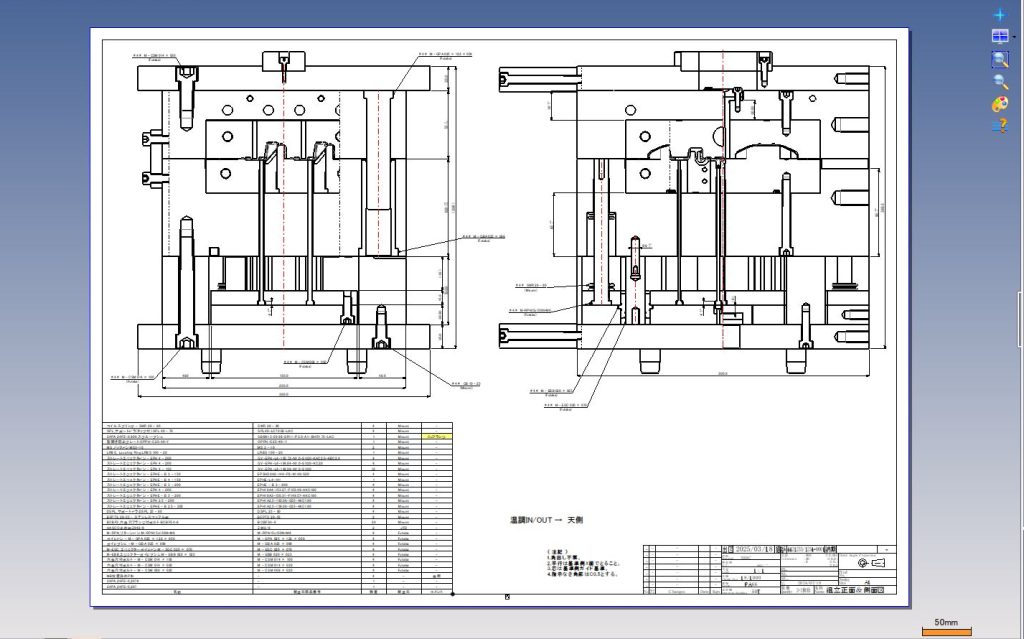Viewport: 1024px width, 639px height.
Task: Click the first row of the parts table
Action: [280, 425]
